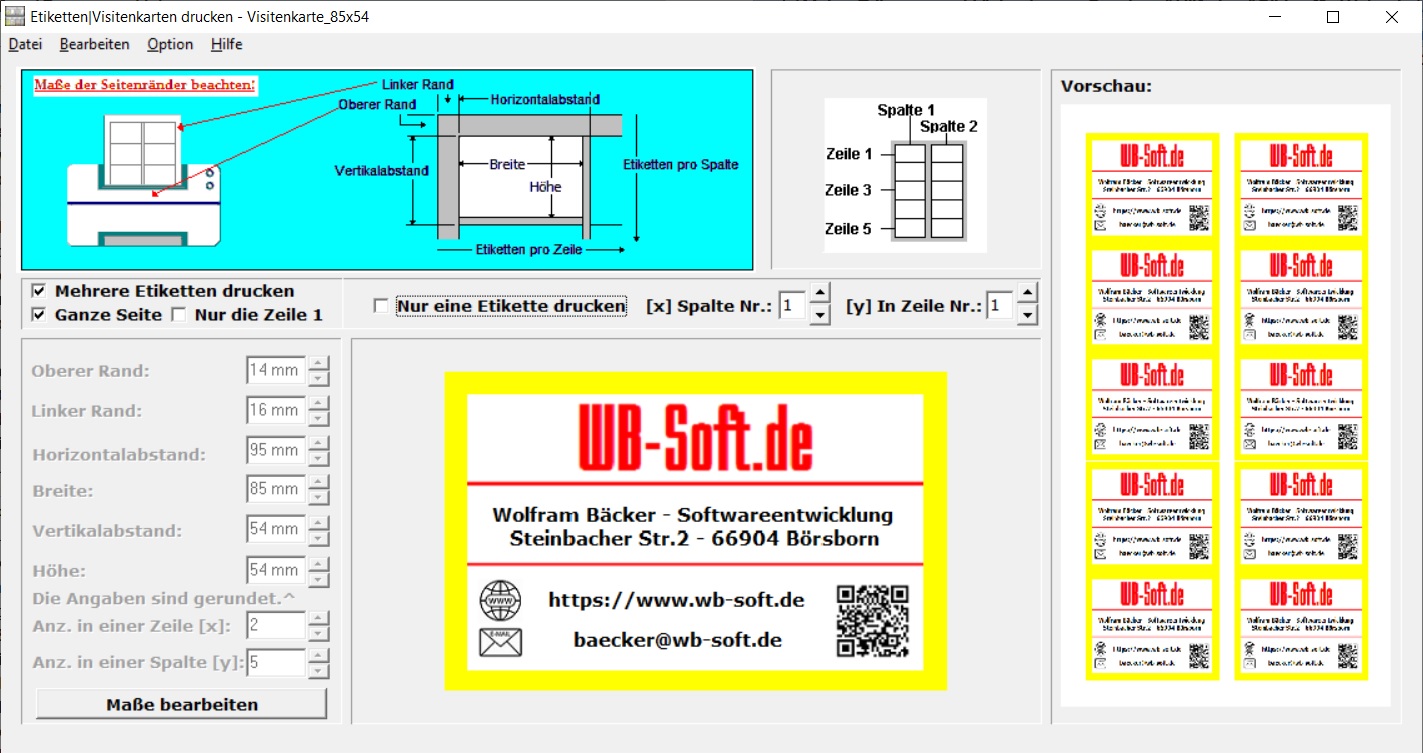Click the email envelope icon on card
1423x753 pixels.
point(501,641)
